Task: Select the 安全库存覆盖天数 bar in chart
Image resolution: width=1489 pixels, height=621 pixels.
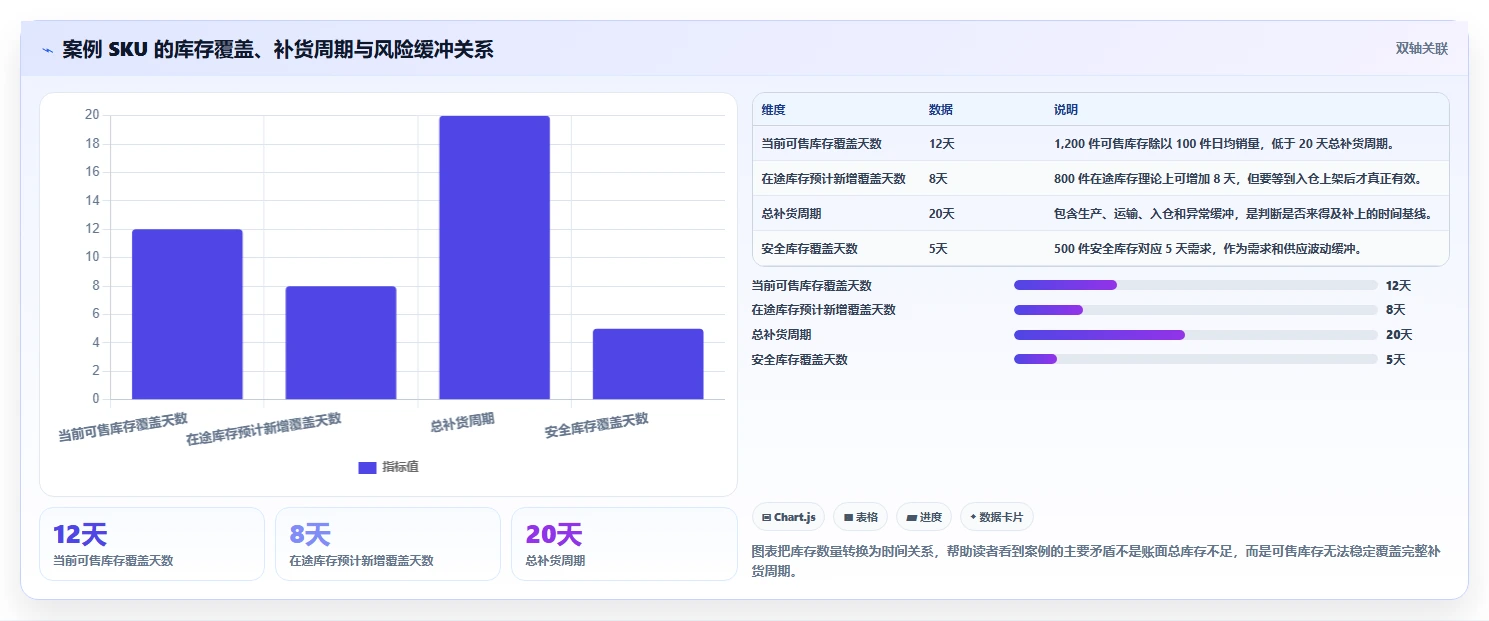Action: (x=648, y=364)
